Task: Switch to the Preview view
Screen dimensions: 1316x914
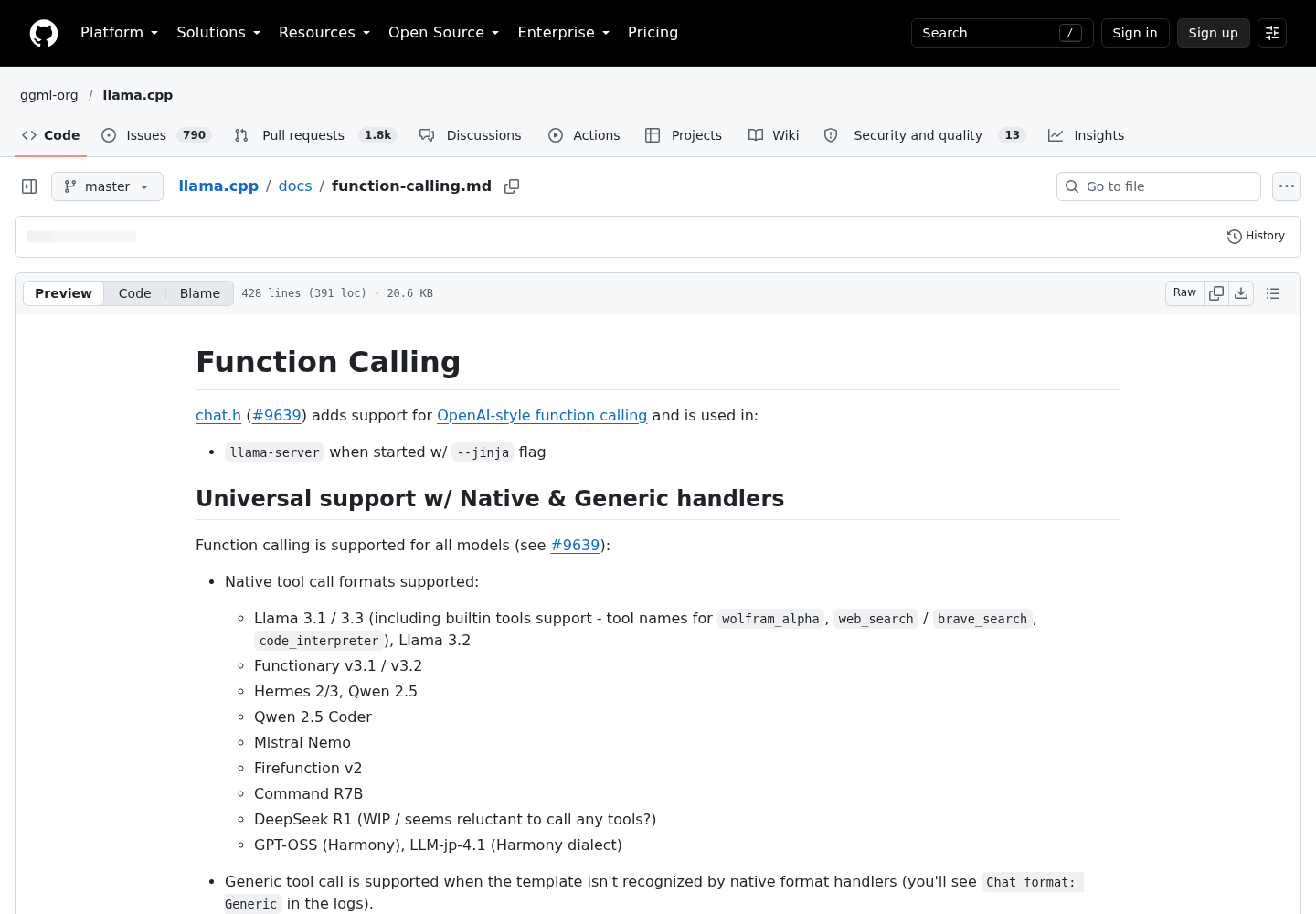Action: [x=63, y=293]
